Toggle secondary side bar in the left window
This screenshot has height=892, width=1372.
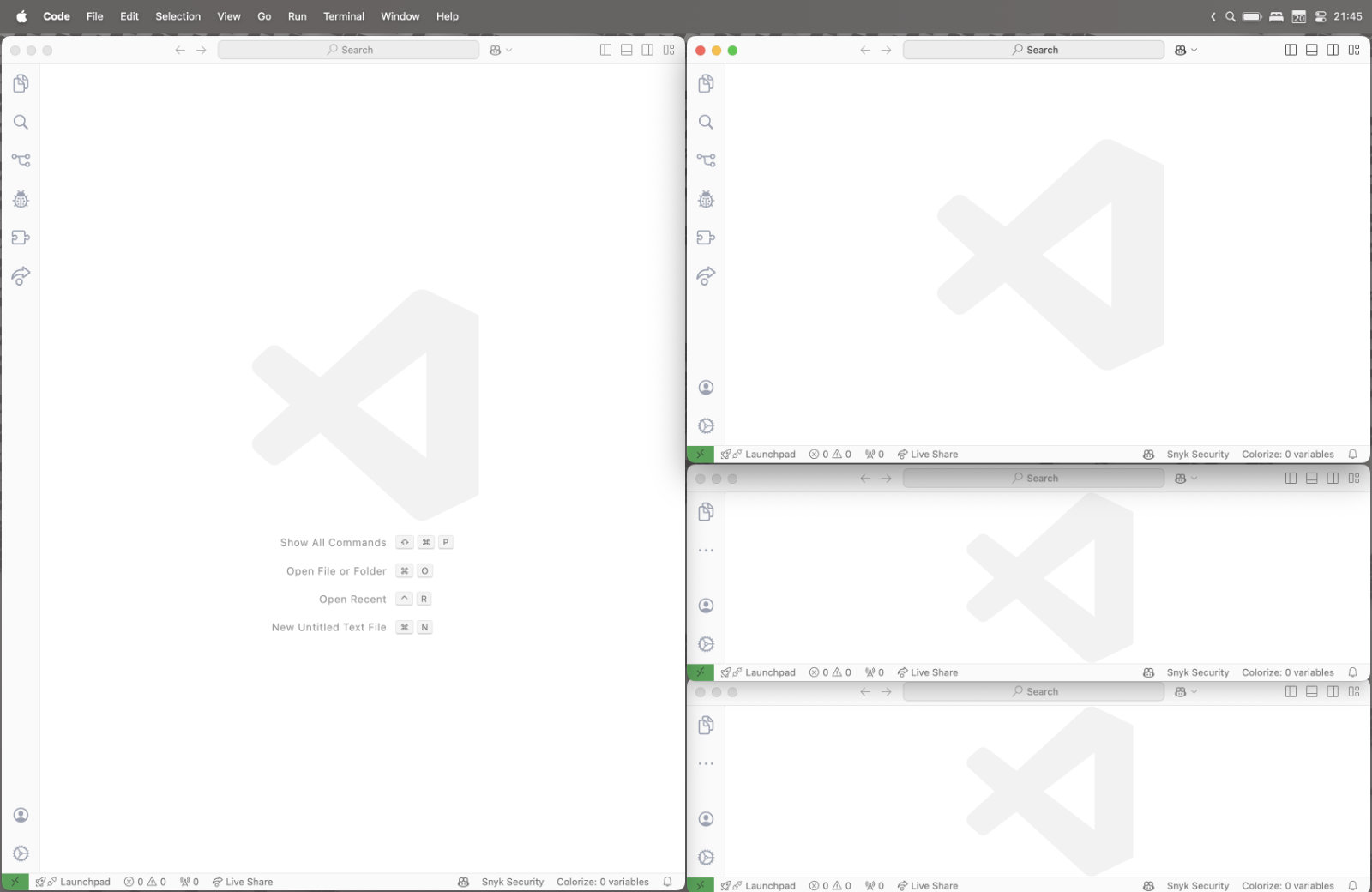pos(647,50)
